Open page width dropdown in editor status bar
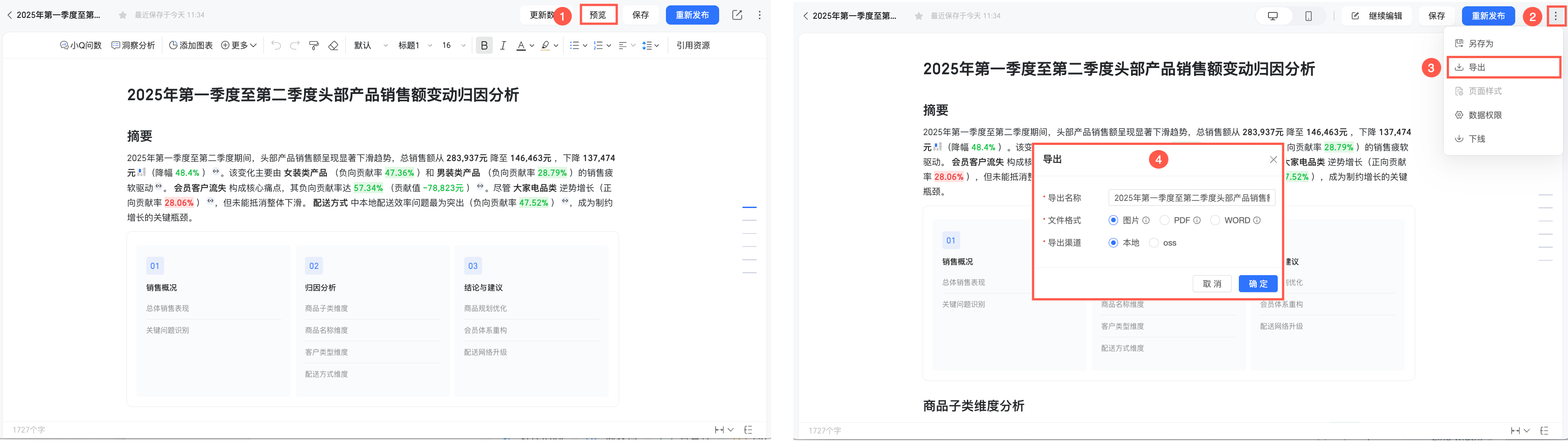 (x=724, y=430)
